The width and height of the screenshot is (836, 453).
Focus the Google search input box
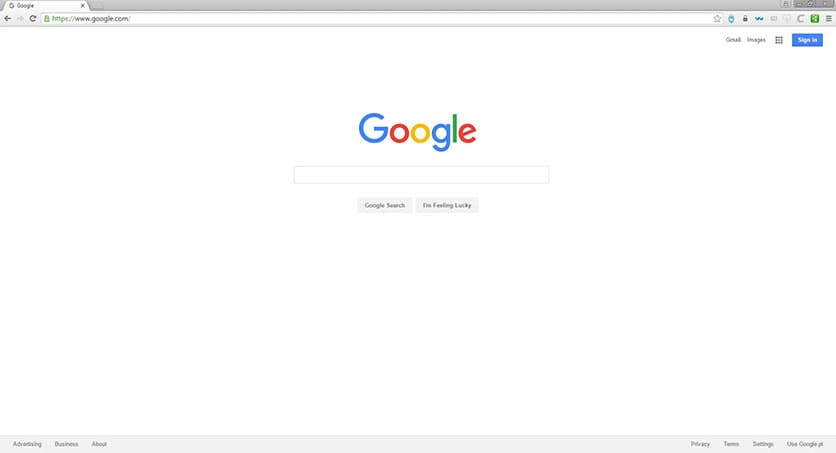point(421,175)
